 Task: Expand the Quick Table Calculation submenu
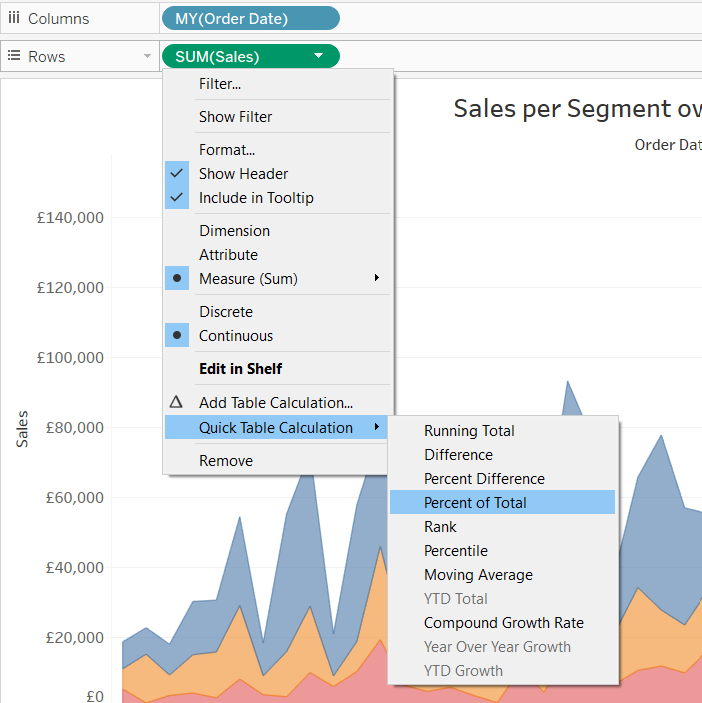coord(276,428)
